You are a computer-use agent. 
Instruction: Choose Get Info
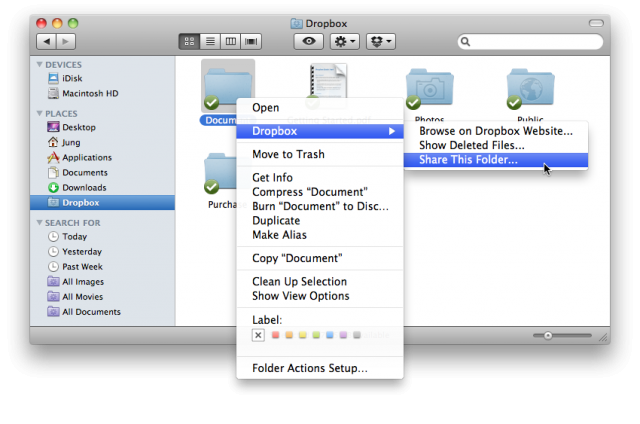coord(320,178)
